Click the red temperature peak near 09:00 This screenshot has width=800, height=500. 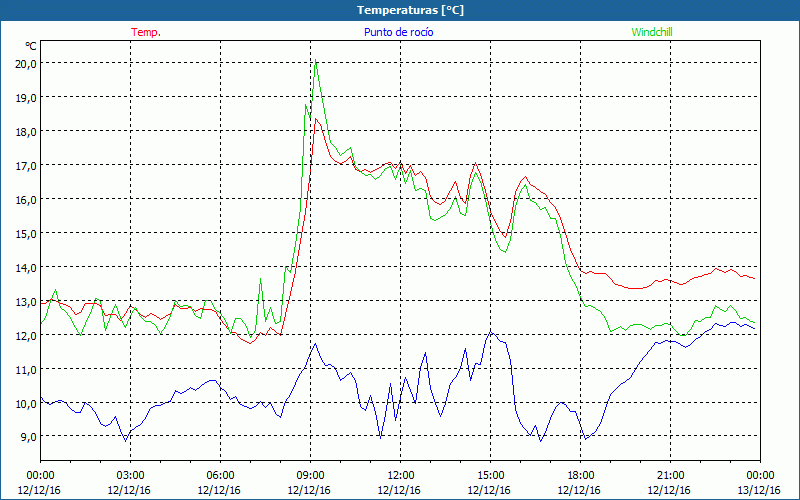(316, 119)
